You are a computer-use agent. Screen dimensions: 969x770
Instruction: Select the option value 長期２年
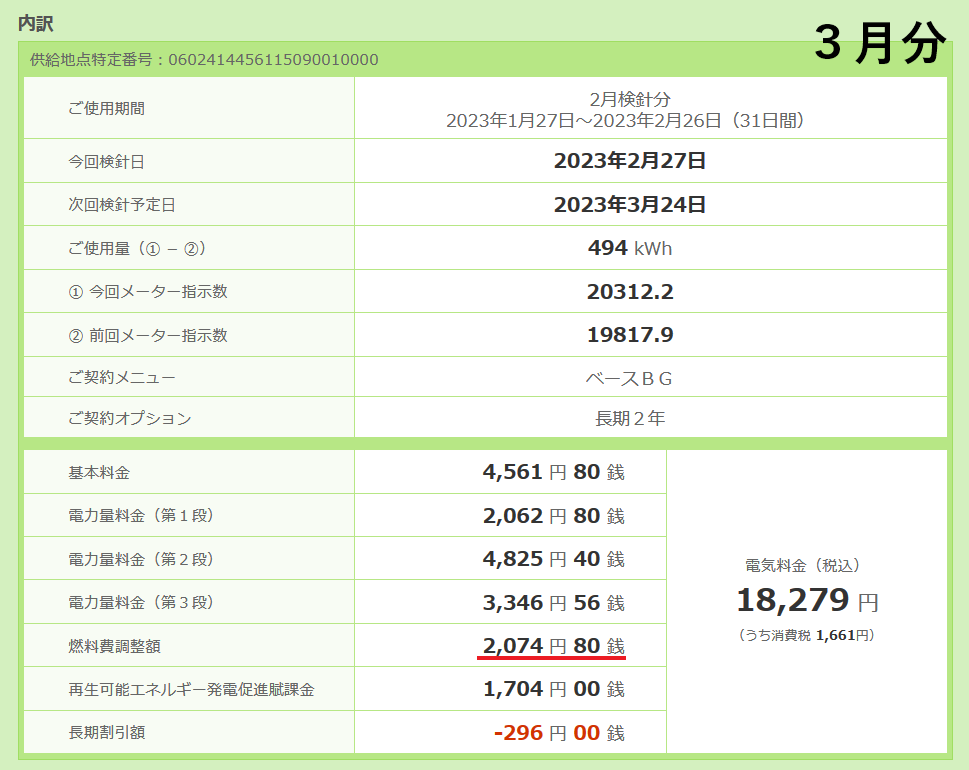click(630, 418)
